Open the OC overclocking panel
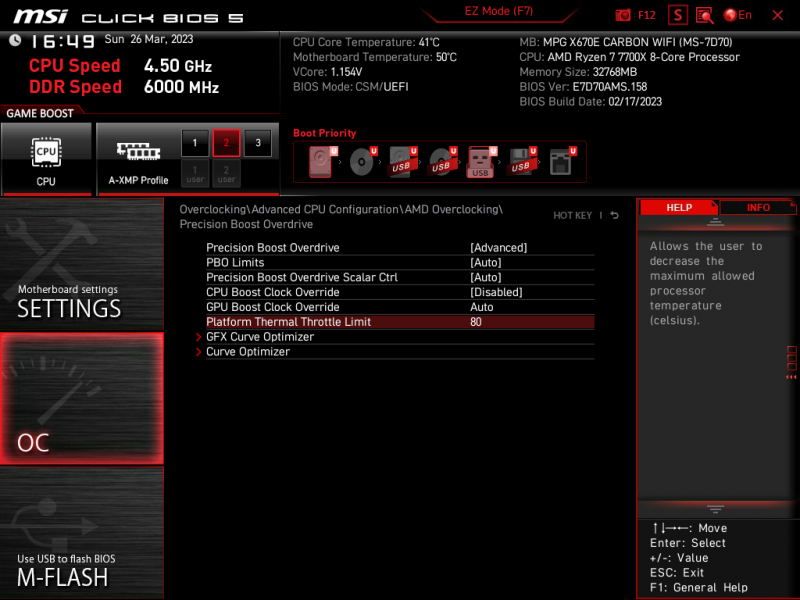This screenshot has width=800, height=600. (82, 398)
